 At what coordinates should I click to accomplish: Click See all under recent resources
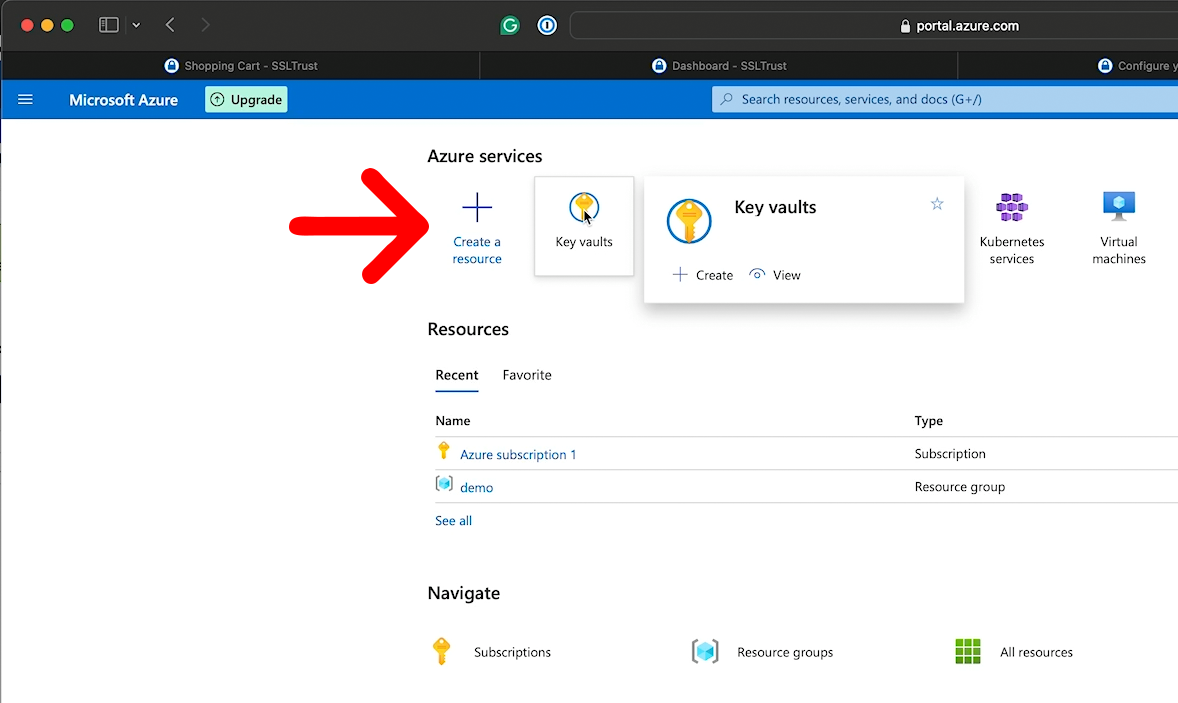[x=453, y=520]
